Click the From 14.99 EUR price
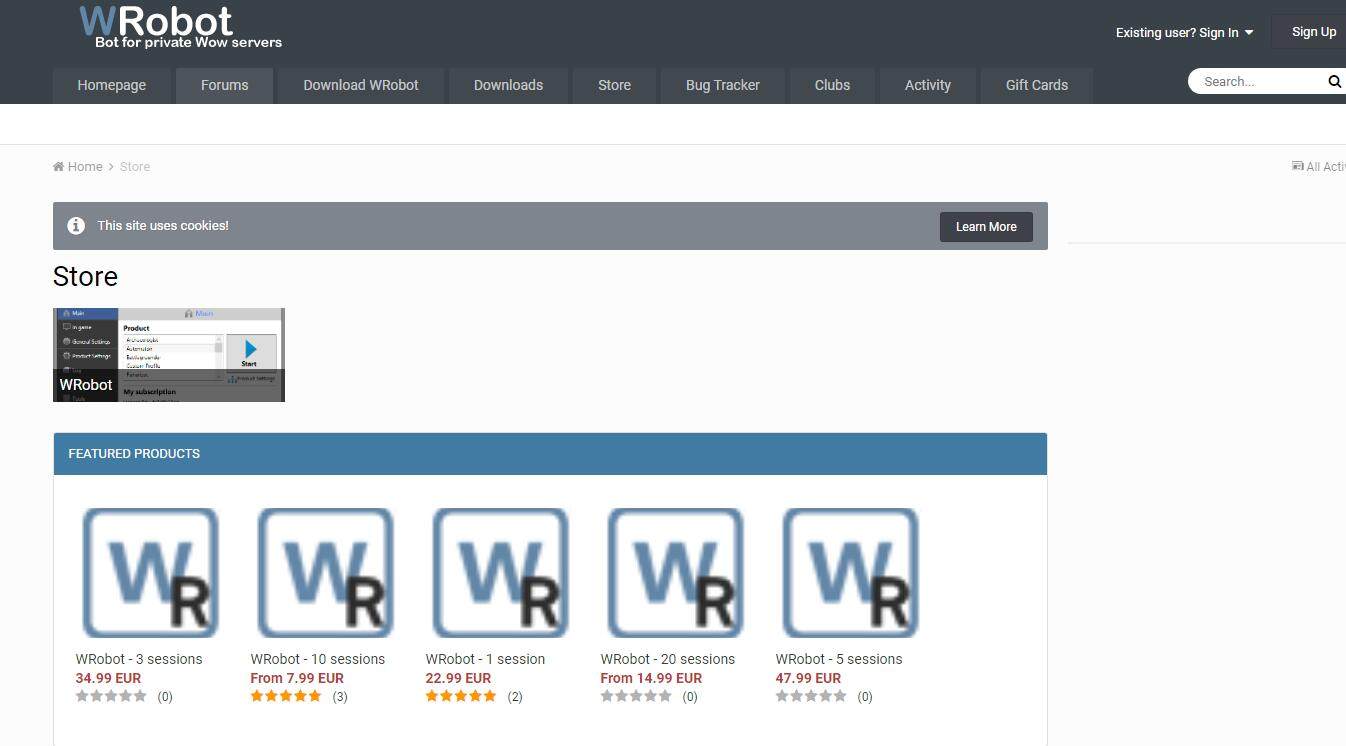Image resolution: width=1346 pixels, height=746 pixels. [651, 678]
